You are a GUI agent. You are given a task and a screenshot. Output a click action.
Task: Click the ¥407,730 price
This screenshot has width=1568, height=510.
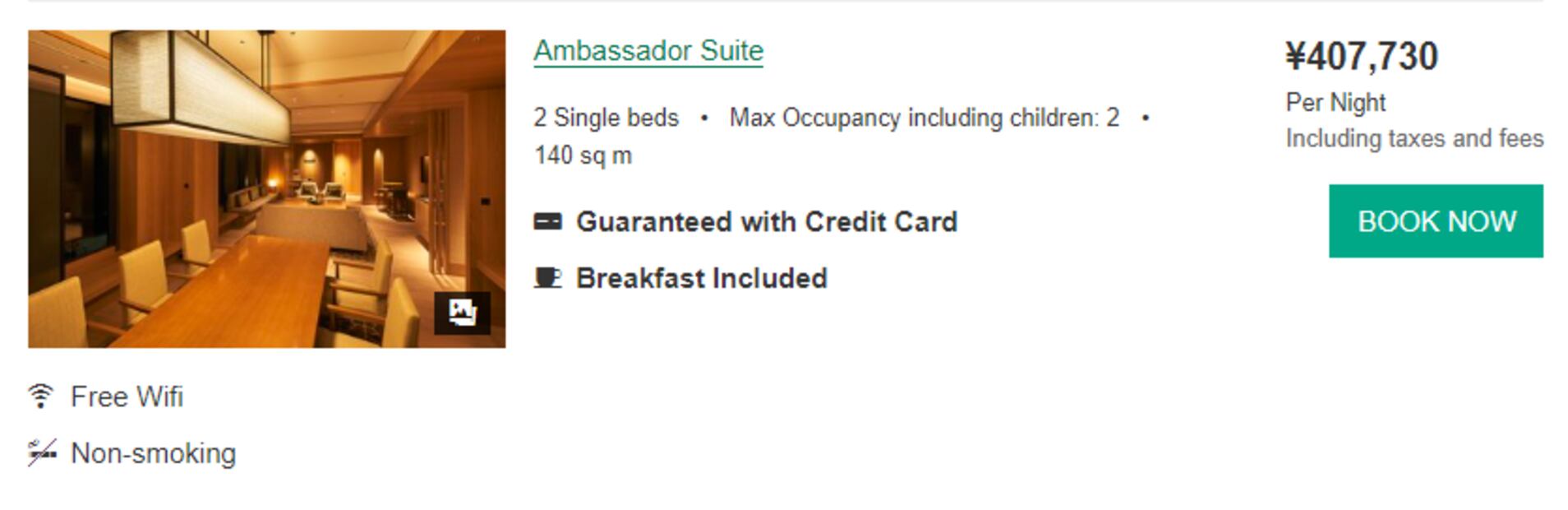tap(1362, 57)
